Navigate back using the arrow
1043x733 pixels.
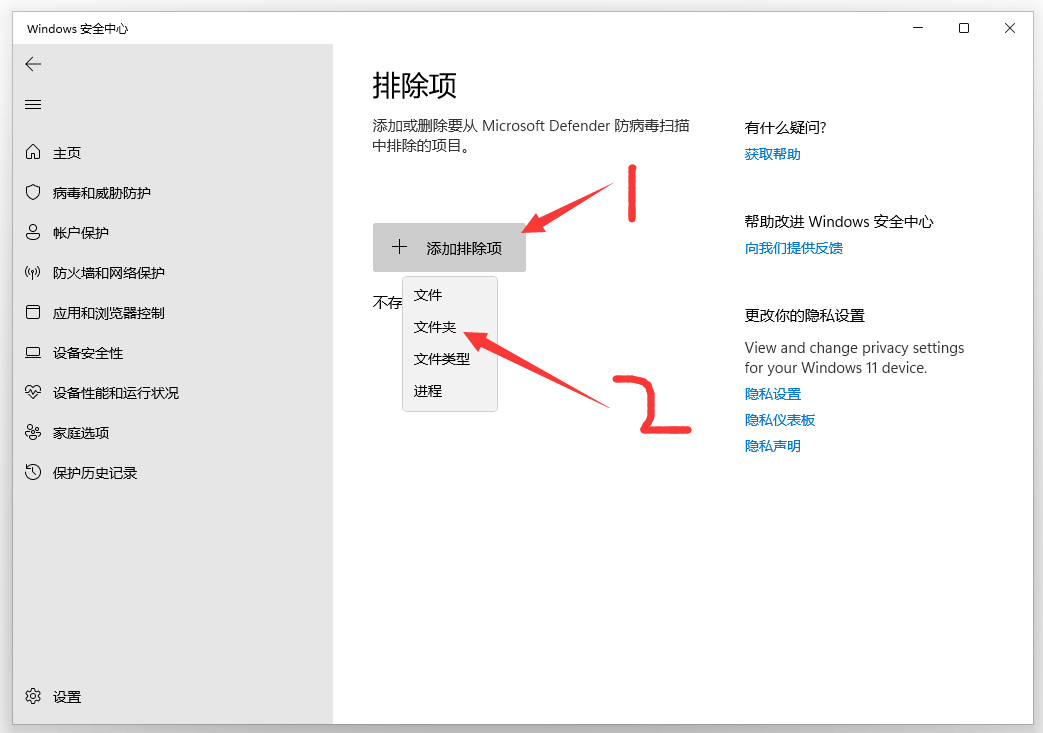click(33, 64)
